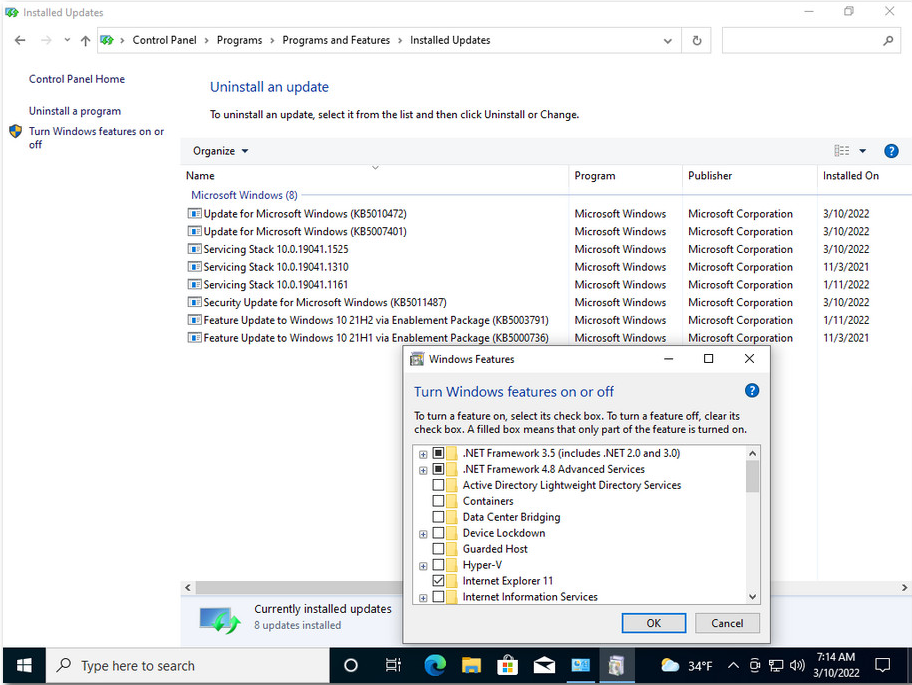This screenshot has height=685, width=912.
Task: Open help in Windows Features dialog
Action: tap(751, 391)
